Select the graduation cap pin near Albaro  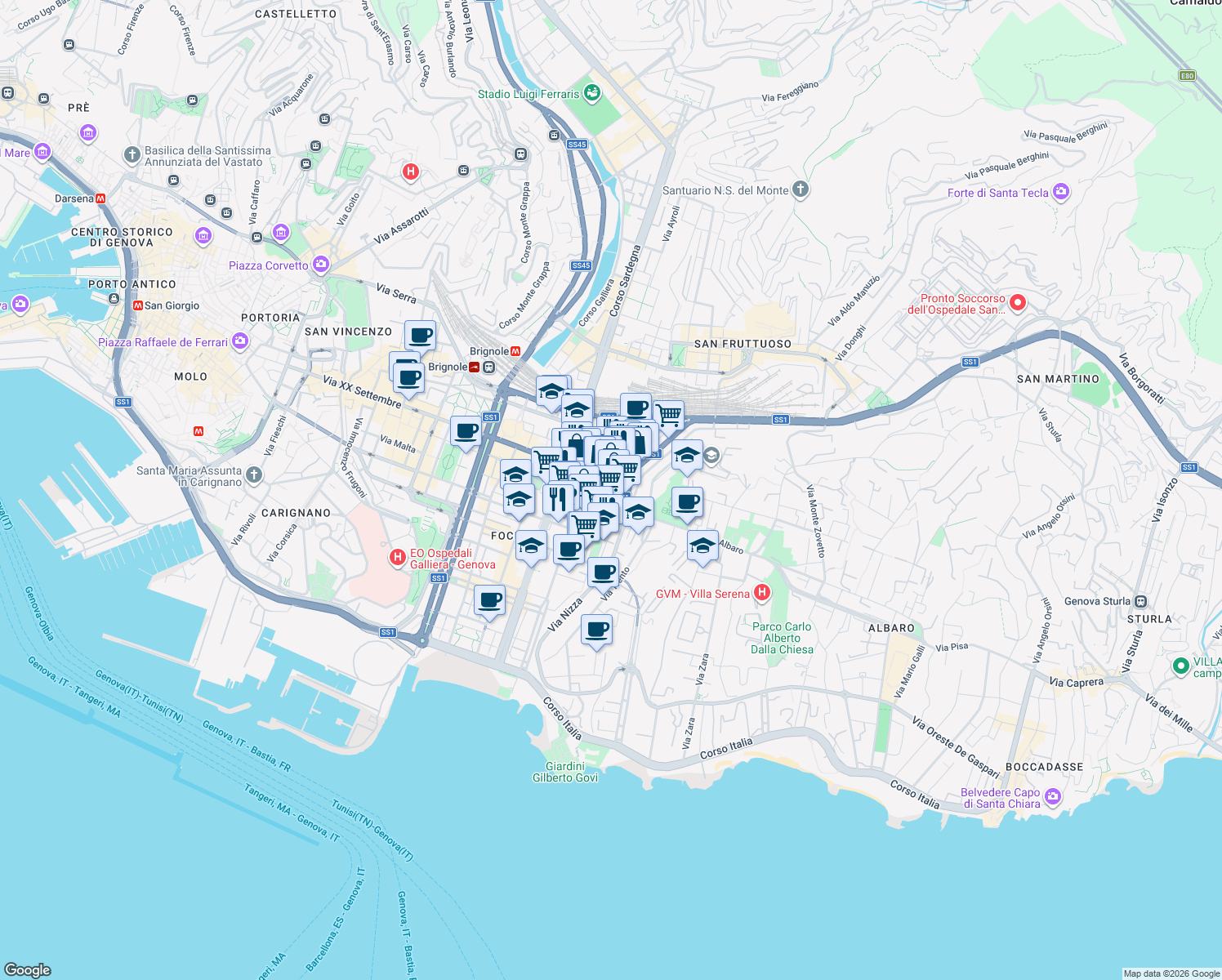point(701,546)
